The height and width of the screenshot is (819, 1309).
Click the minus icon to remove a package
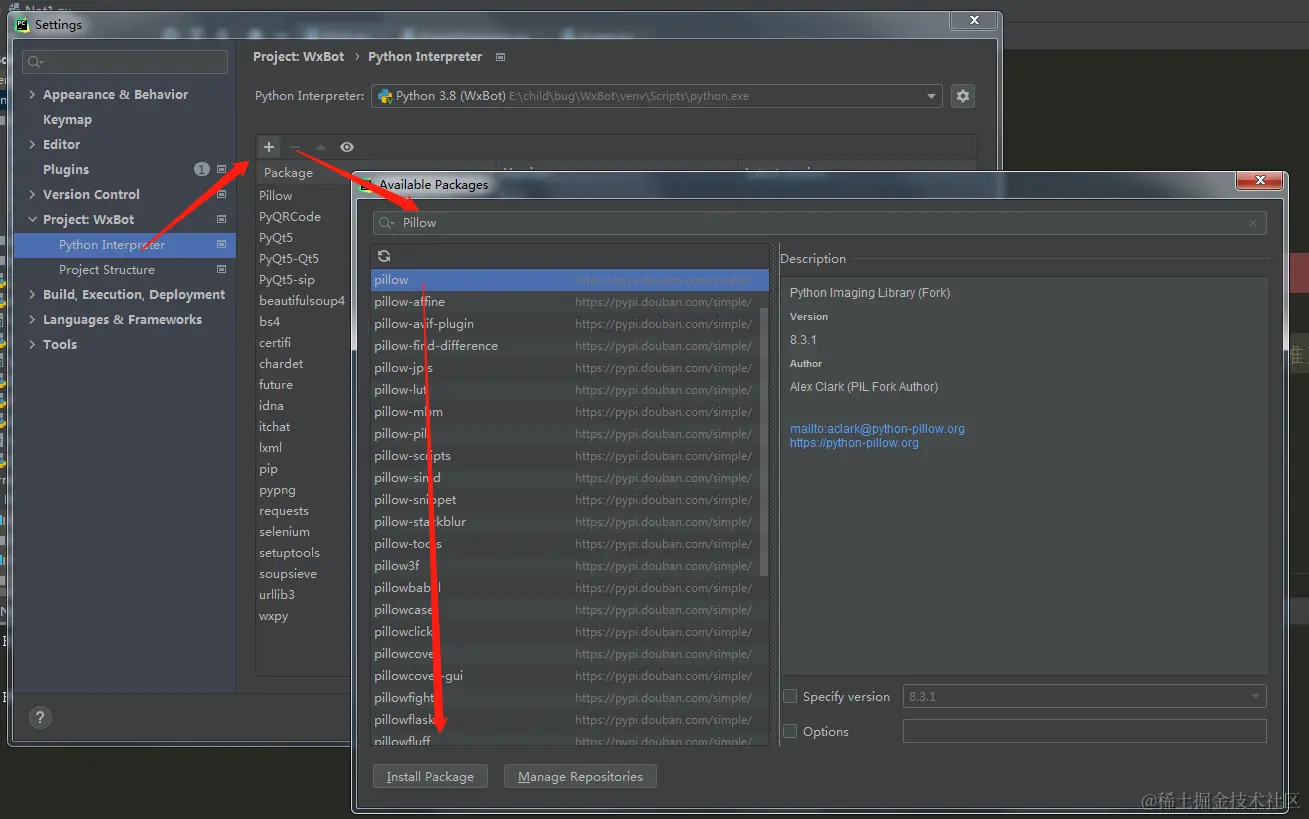click(295, 147)
